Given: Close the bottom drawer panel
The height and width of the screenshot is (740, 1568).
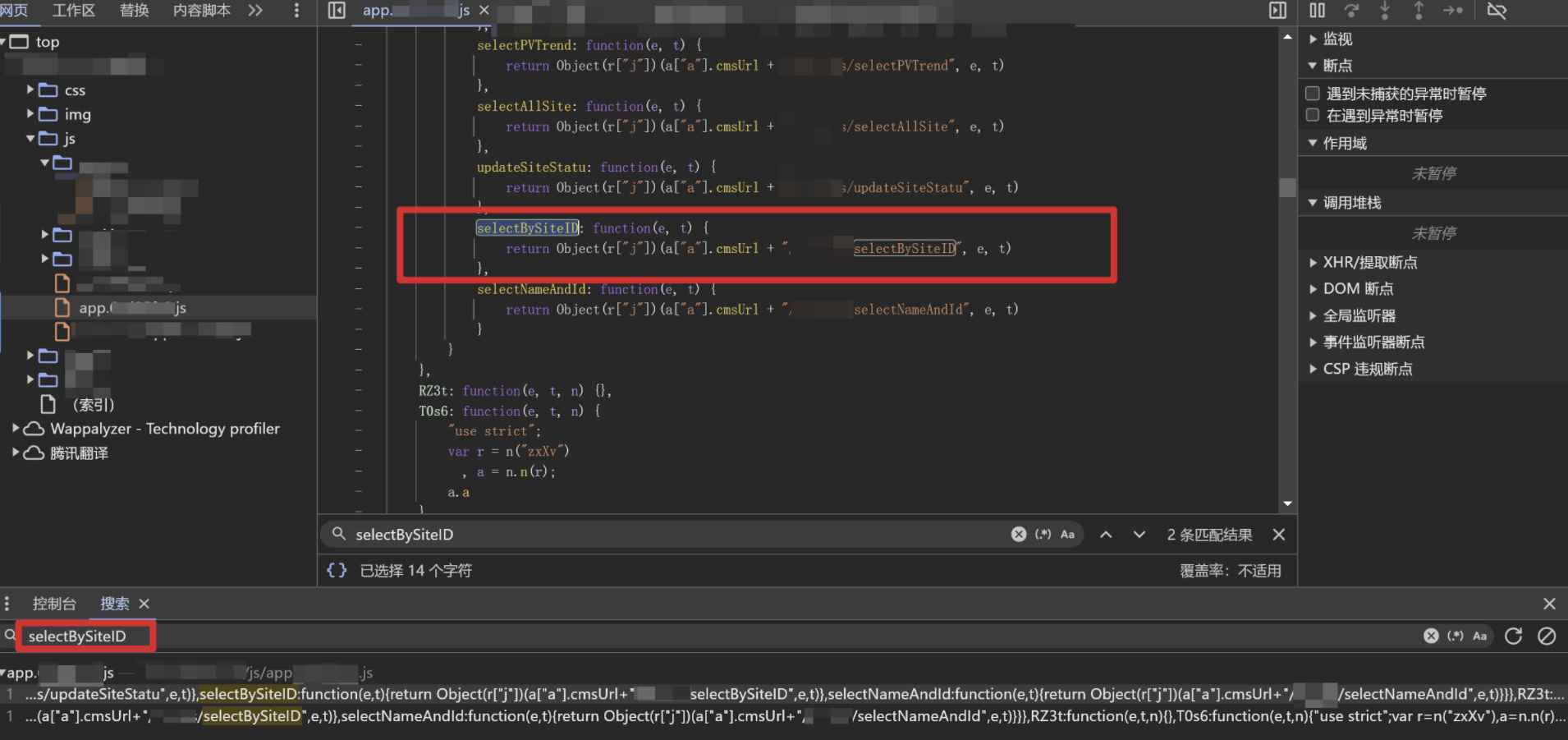Looking at the screenshot, I should pos(1549,604).
